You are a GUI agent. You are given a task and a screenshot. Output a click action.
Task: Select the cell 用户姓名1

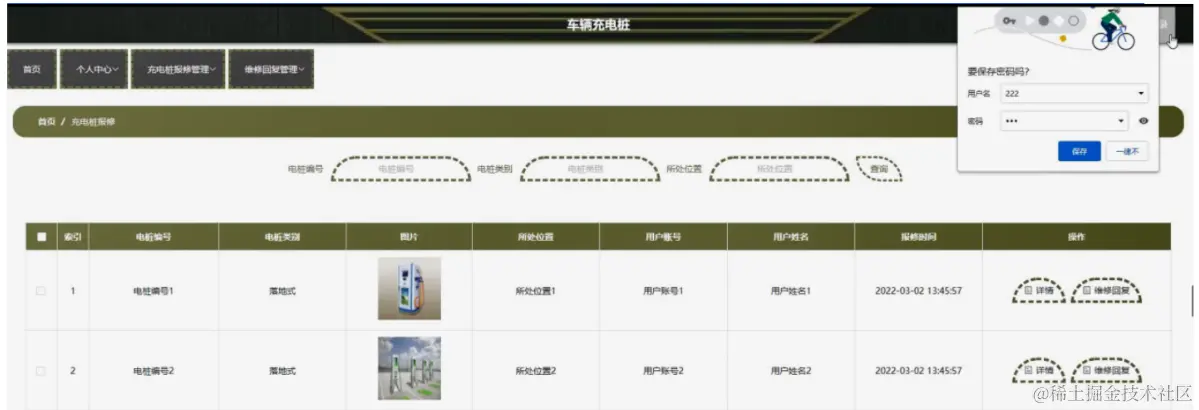click(791, 291)
